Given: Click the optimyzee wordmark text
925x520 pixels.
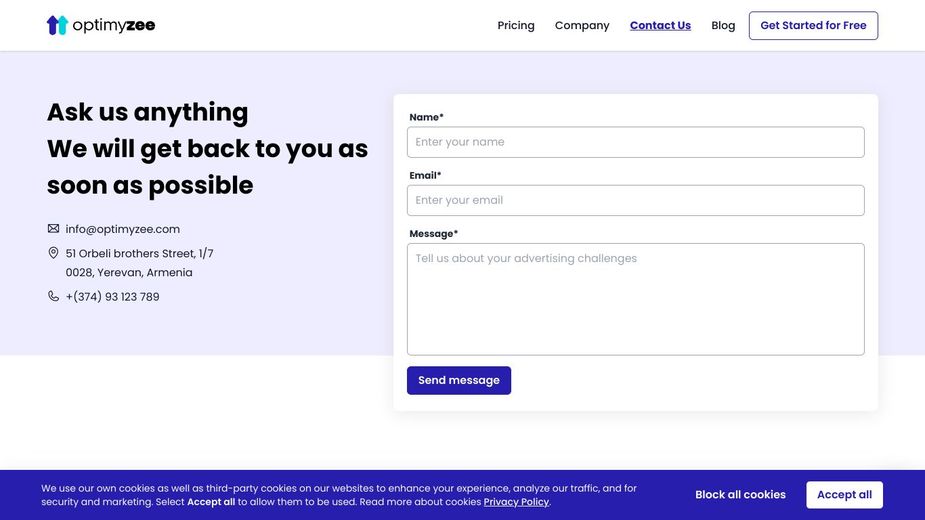Looking at the screenshot, I should pyautogui.click(x=114, y=25).
